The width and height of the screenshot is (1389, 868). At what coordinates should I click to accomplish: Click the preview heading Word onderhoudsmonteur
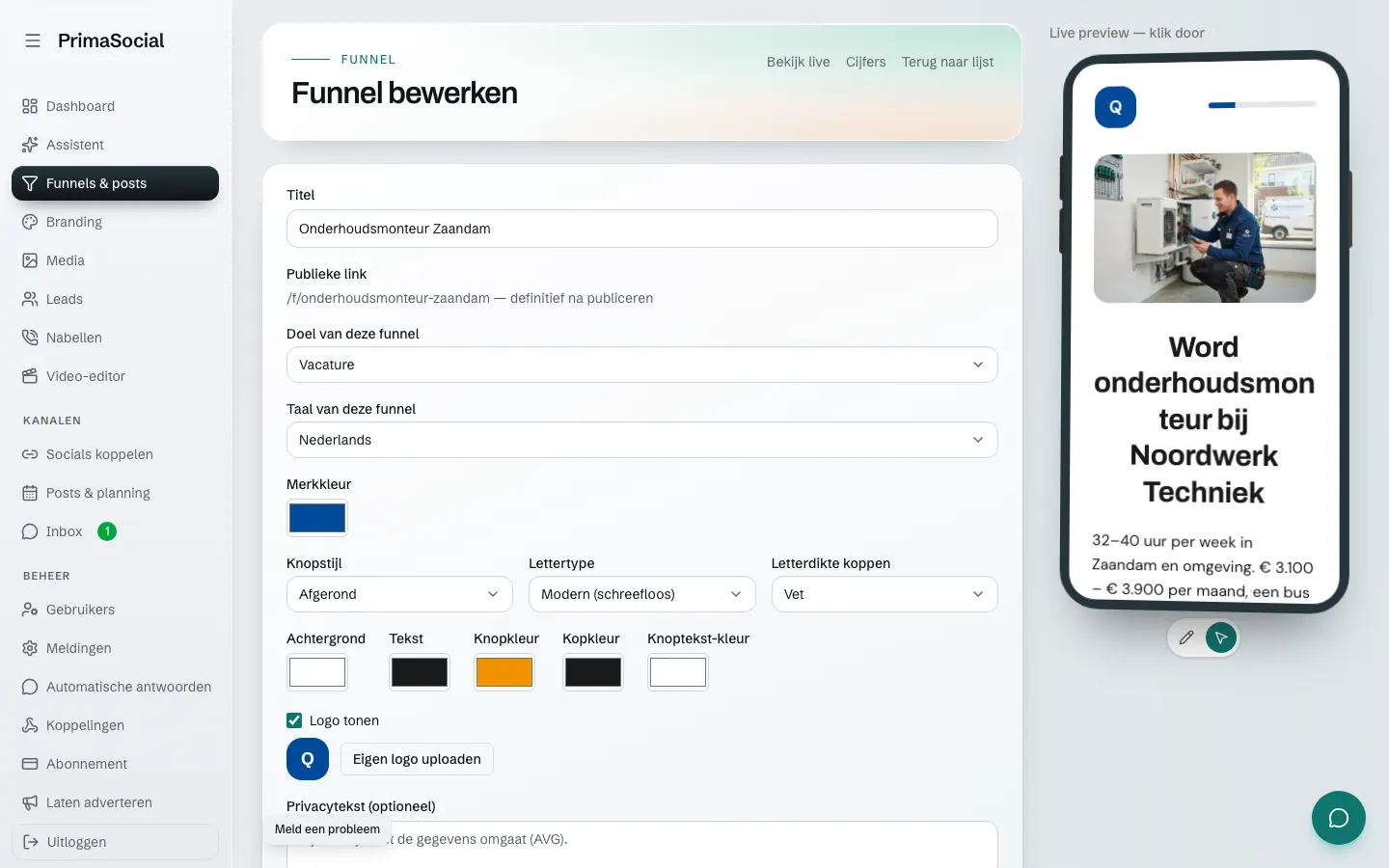point(1204,420)
